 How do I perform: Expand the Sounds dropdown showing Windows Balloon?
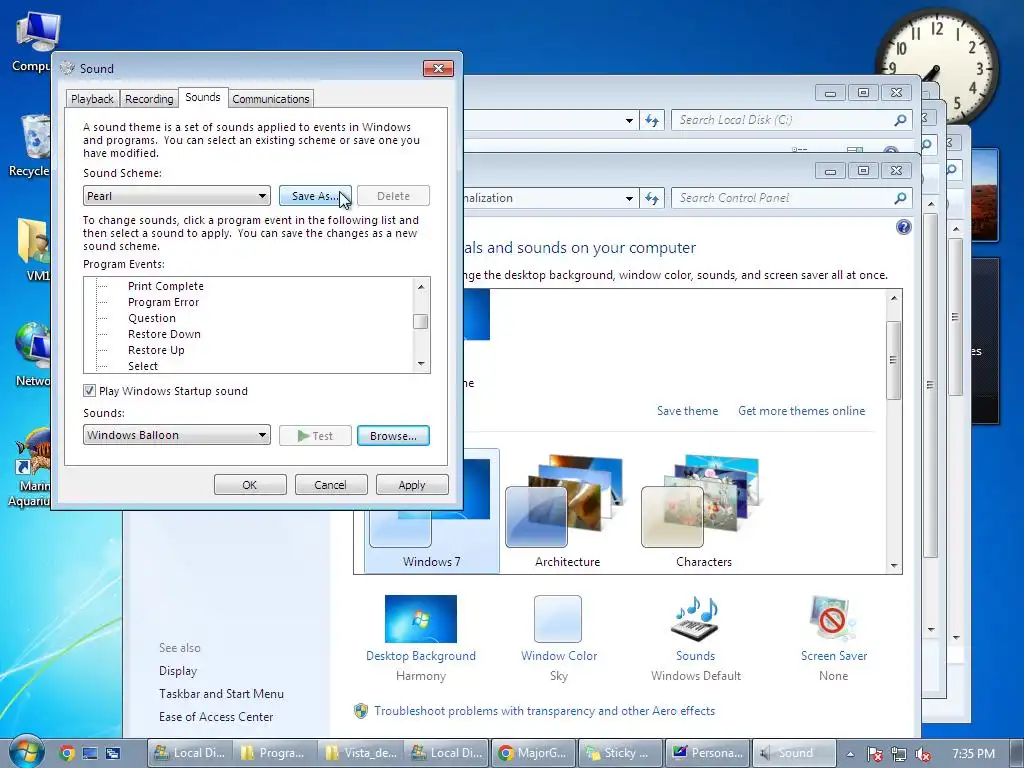coord(176,435)
